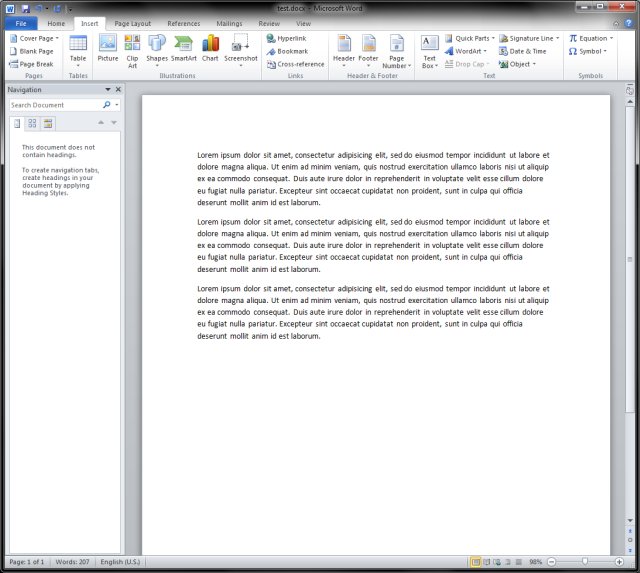Open Navigation pane options dropdown arrow

pos(108,89)
